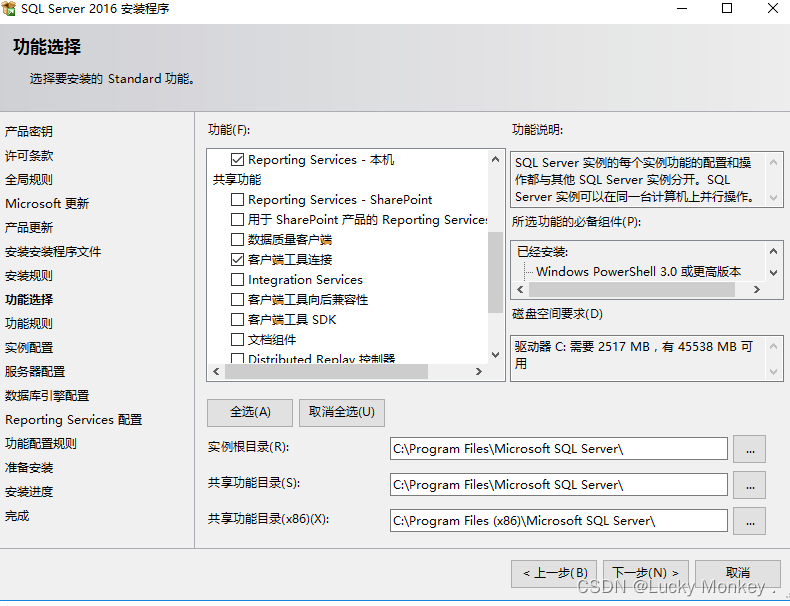The image size is (790, 606).
Task: Select Reporting Services 配置 step in sidebar
Action: (x=74, y=420)
